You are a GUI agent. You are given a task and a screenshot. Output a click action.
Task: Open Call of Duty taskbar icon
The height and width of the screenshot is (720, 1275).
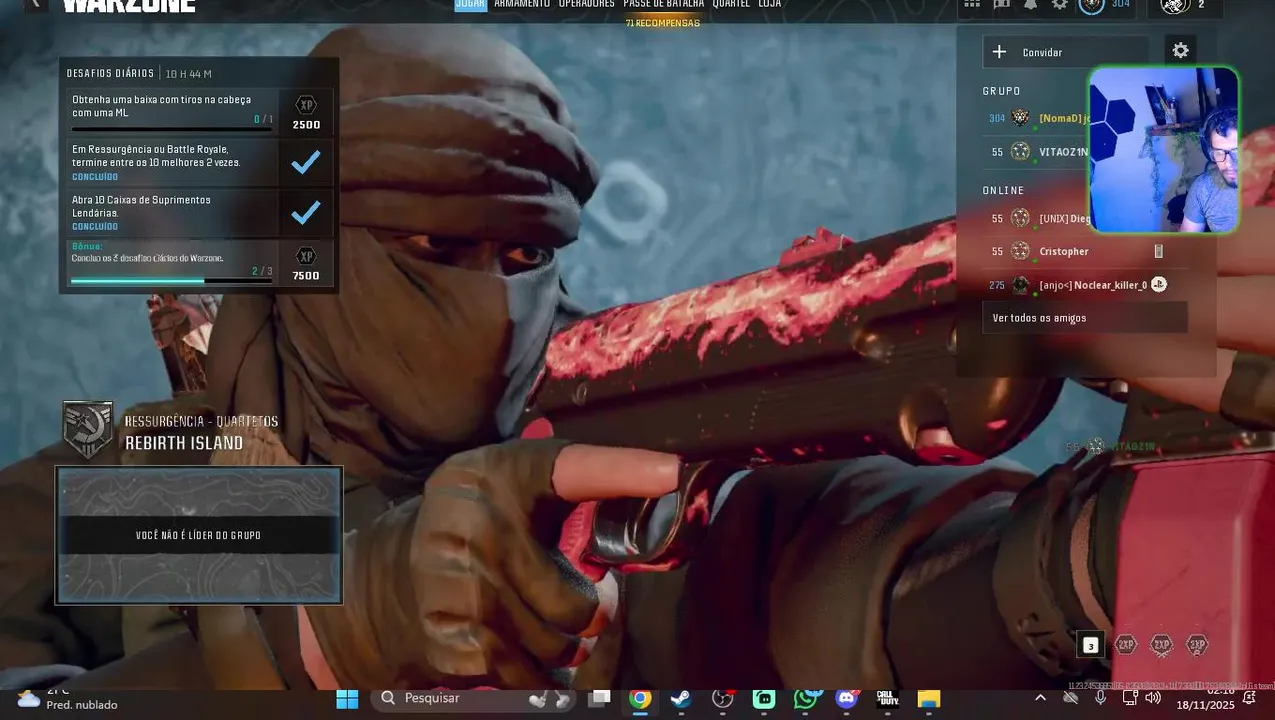(887, 699)
